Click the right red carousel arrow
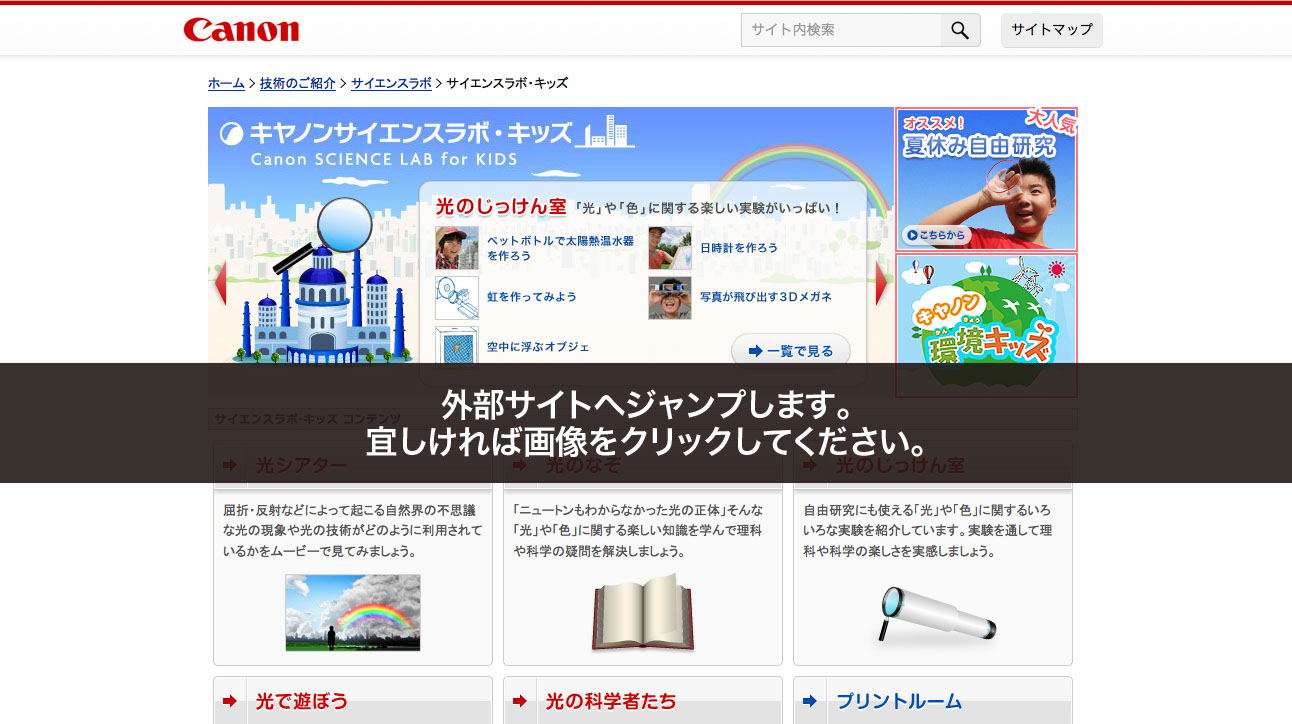Screen dimensions: 1292x724 [881, 284]
